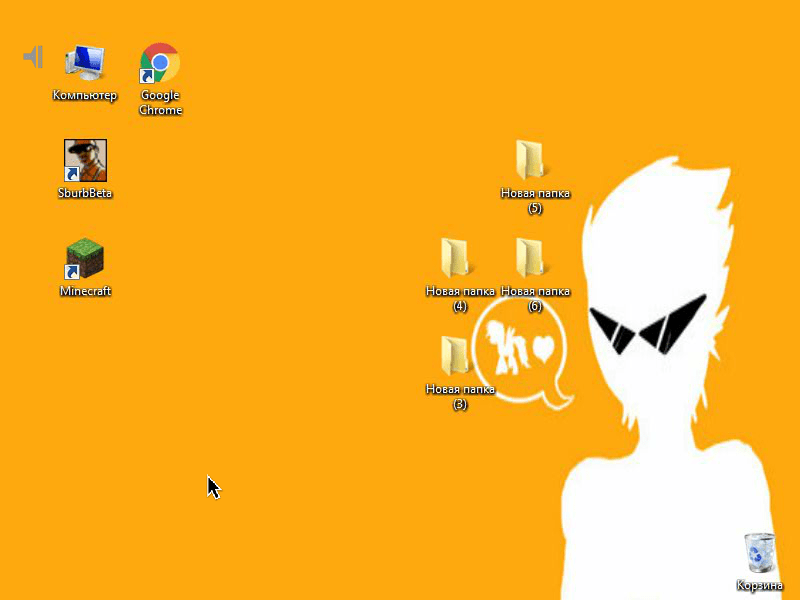The image size is (800, 600).
Task: Click the 'Google Chrome' label text
Action: point(160,103)
